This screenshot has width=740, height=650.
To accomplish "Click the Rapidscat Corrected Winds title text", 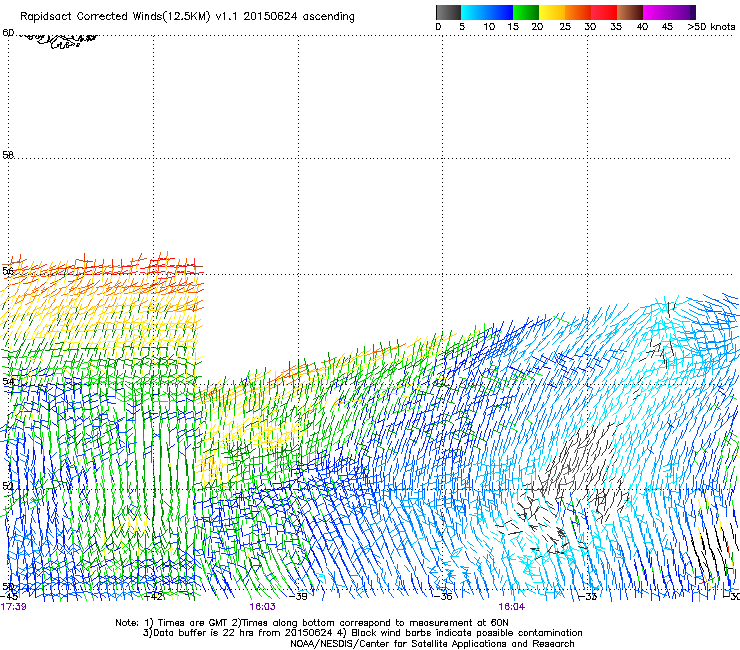I will tap(187, 16).
